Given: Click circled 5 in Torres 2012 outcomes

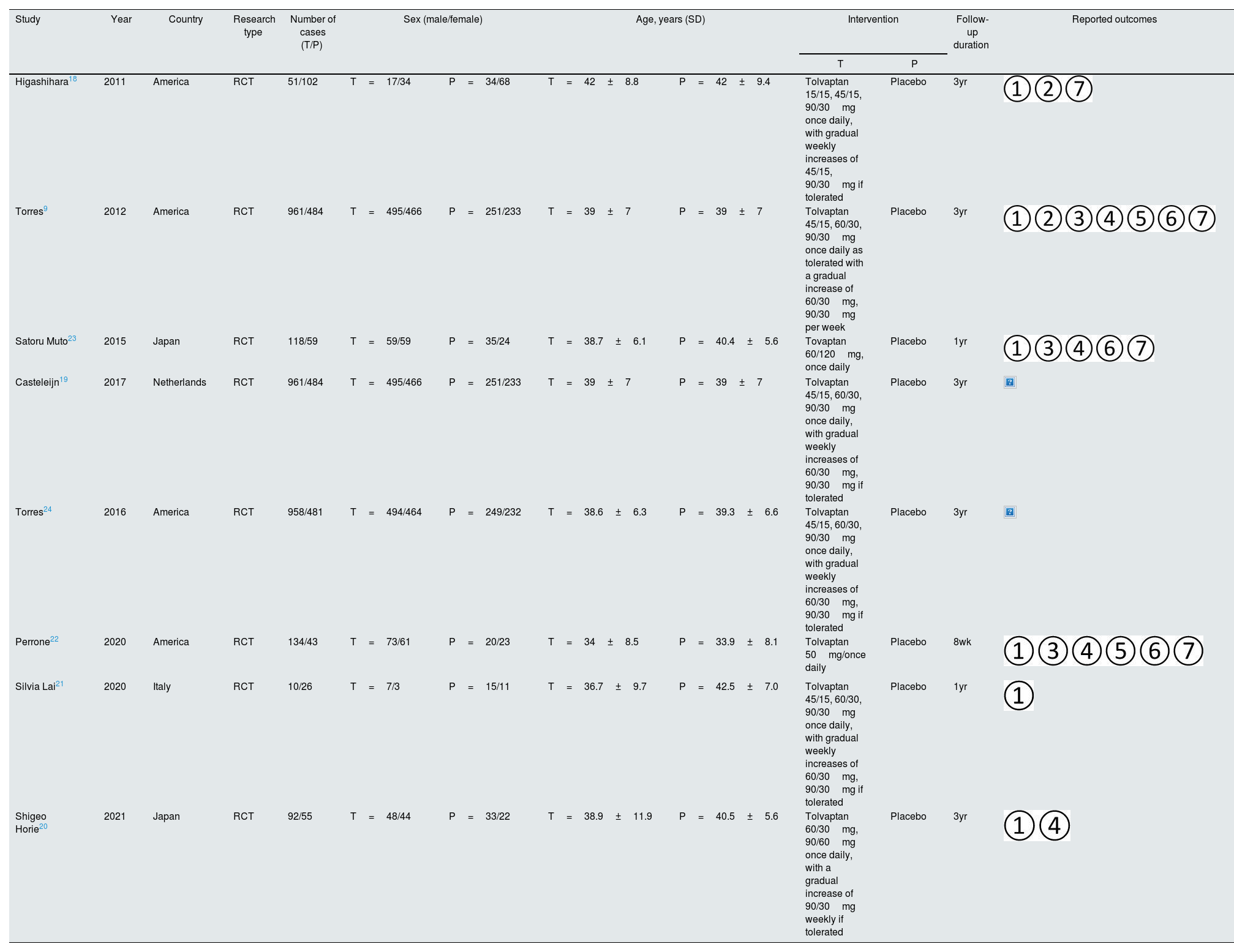Looking at the screenshot, I should point(1140,219).
